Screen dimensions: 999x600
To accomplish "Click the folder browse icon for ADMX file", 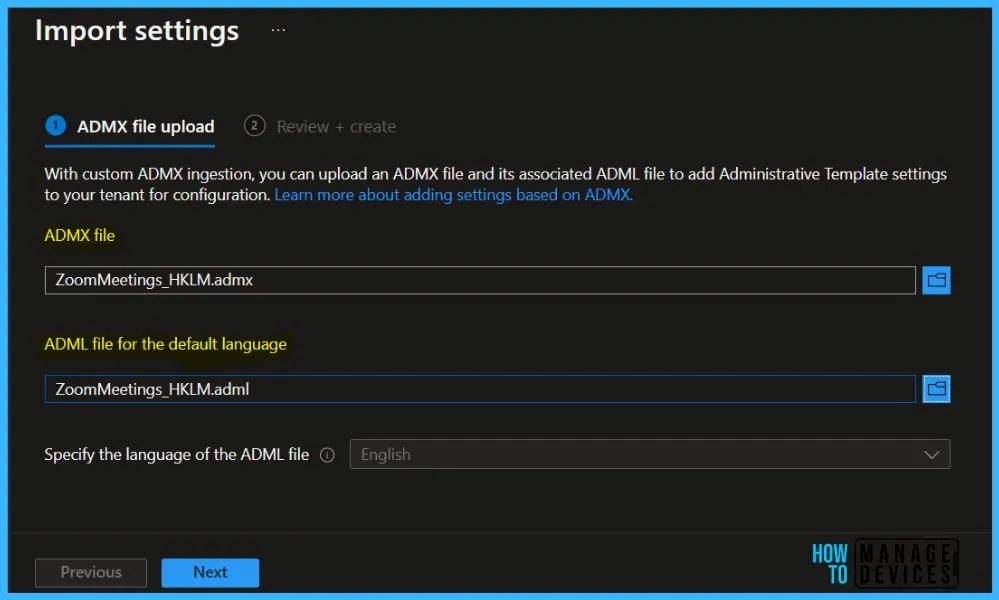I will [x=936, y=281].
